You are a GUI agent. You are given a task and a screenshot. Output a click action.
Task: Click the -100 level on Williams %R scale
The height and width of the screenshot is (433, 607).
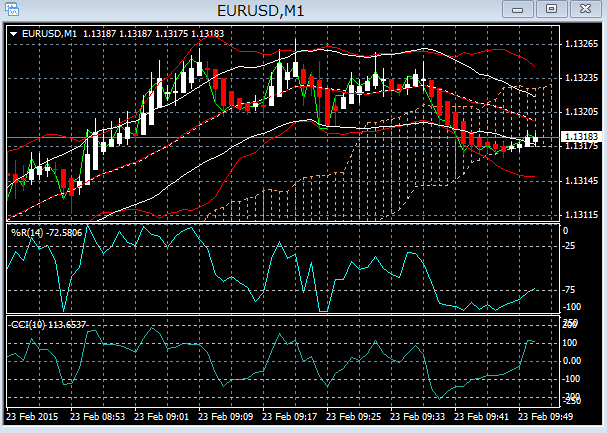[x=572, y=307]
